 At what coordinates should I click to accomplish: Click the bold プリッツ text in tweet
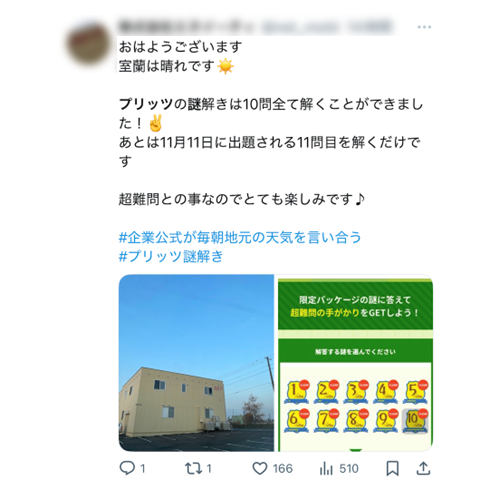(x=146, y=104)
